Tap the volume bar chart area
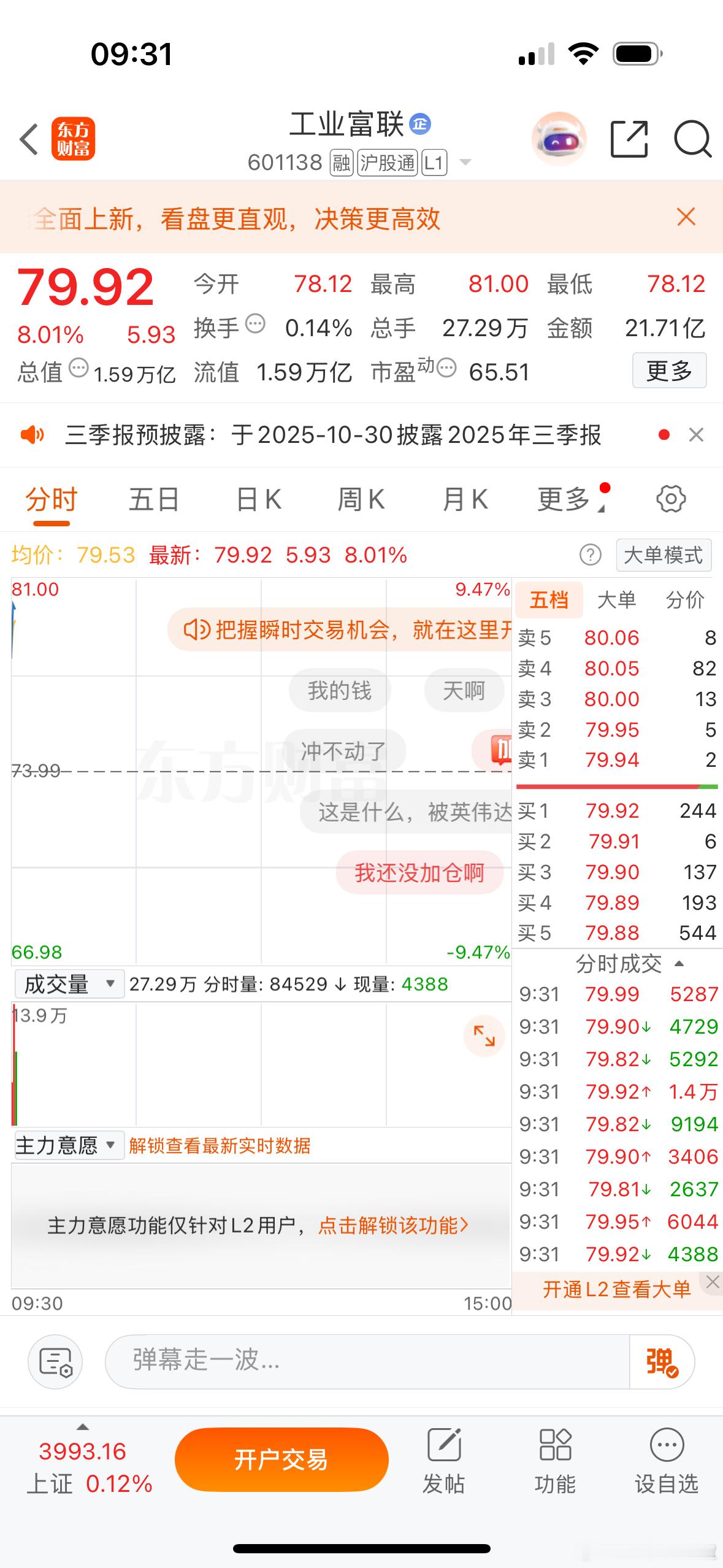 261,1064
